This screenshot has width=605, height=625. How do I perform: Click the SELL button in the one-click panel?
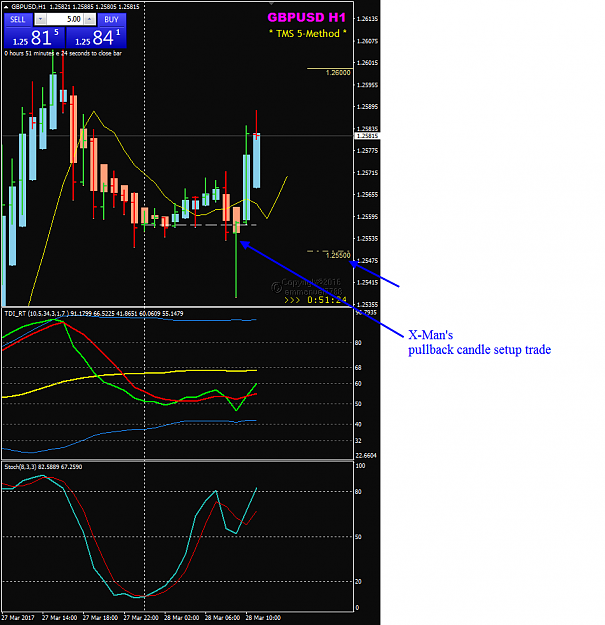click(x=18, y=20)
